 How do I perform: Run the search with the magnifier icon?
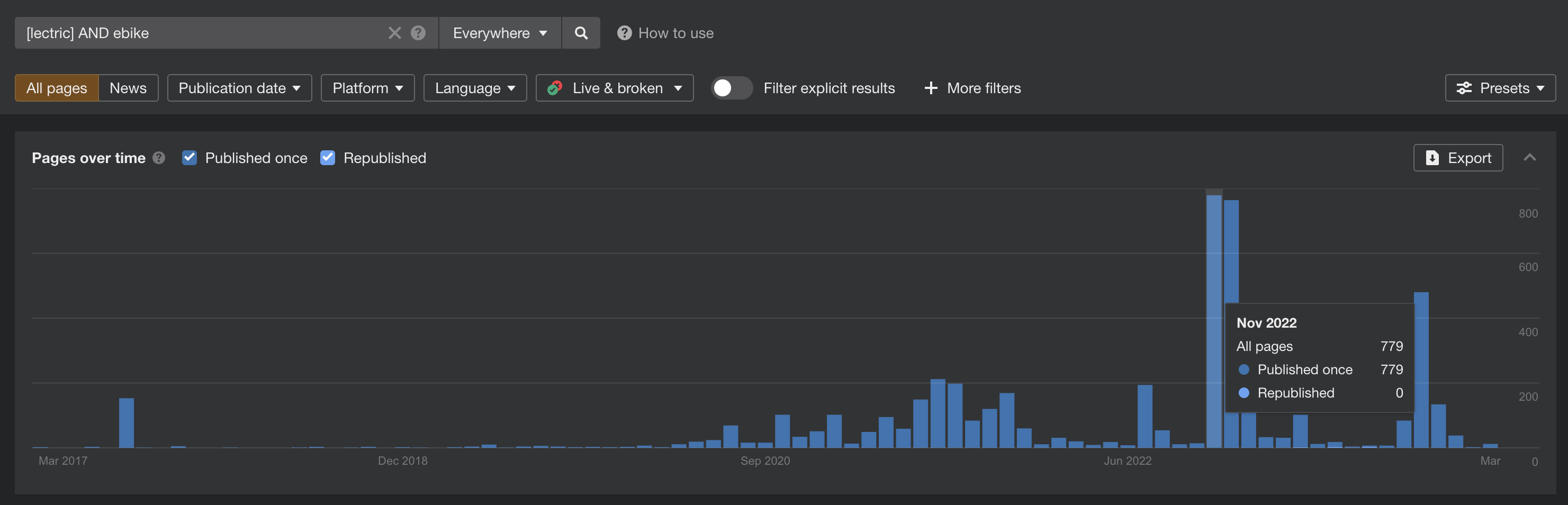(x=581, y=33)
